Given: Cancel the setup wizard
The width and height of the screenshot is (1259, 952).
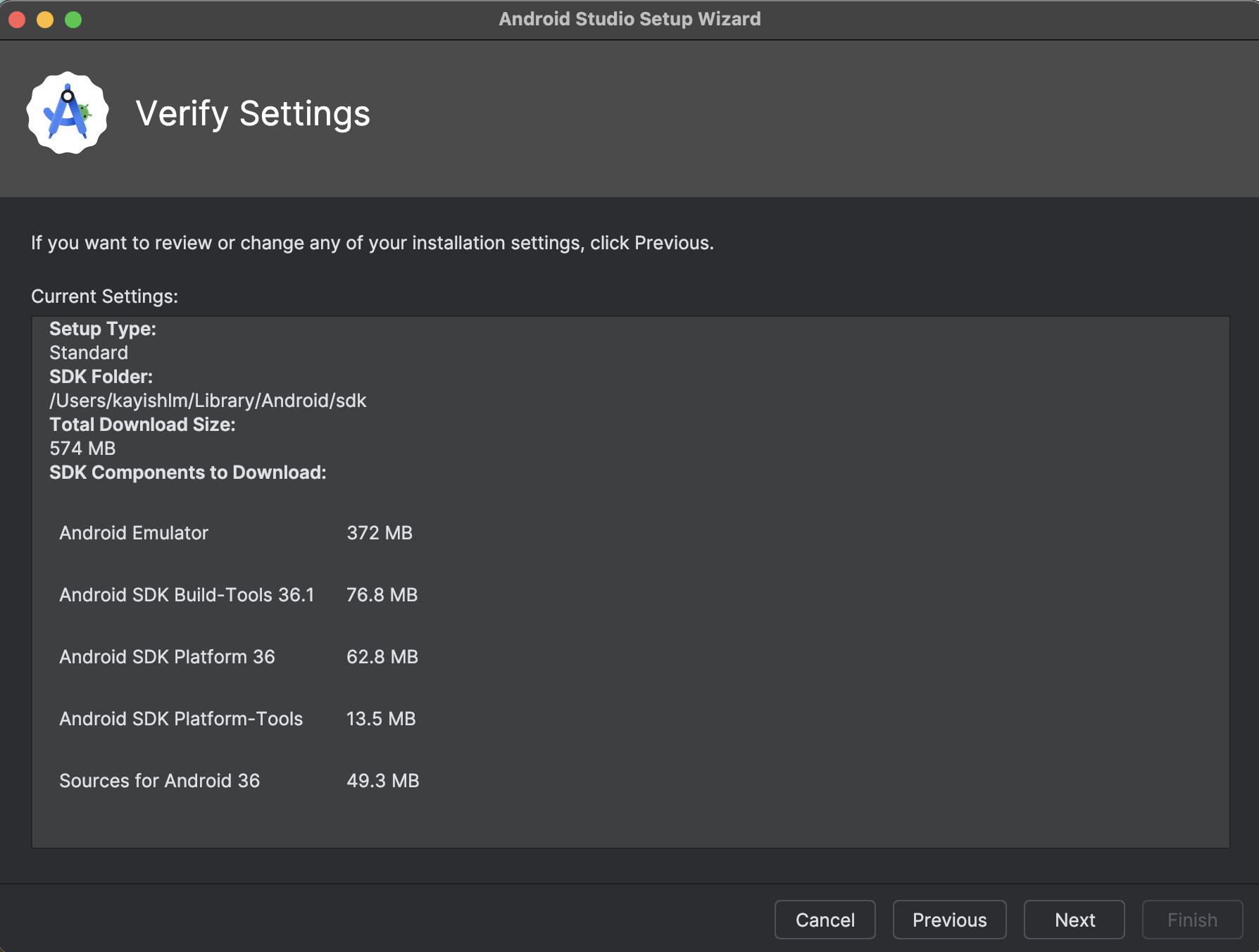Looking at the screenshot, I should (825, 920).
